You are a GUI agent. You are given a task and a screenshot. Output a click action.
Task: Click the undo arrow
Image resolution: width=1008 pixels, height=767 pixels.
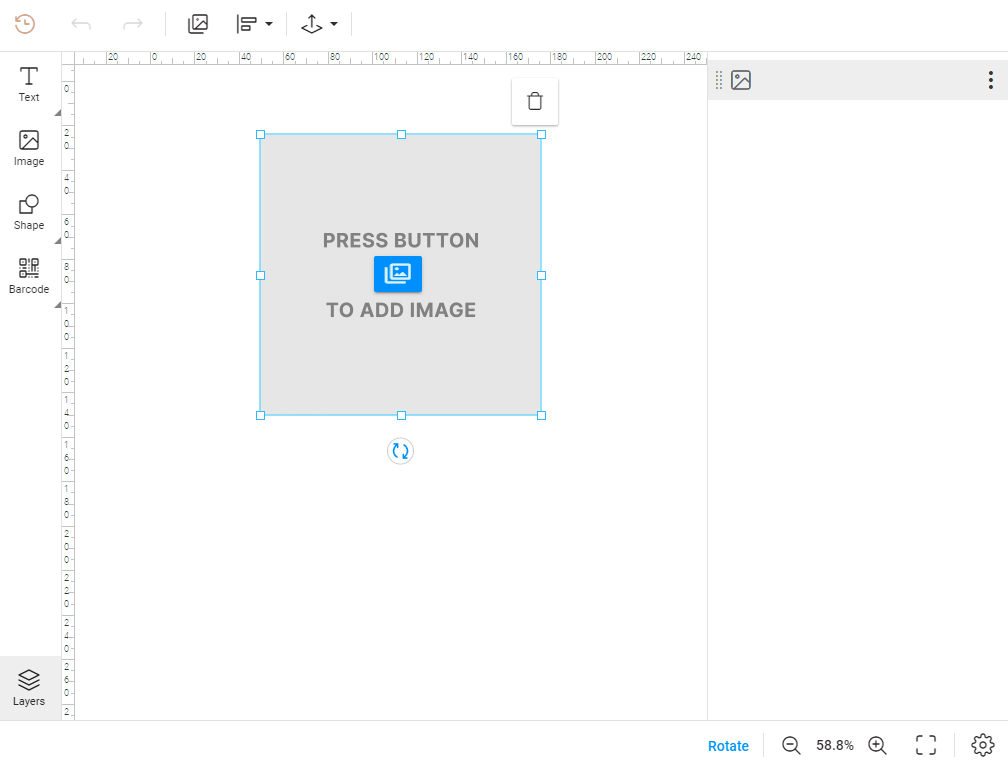point(81,24)
